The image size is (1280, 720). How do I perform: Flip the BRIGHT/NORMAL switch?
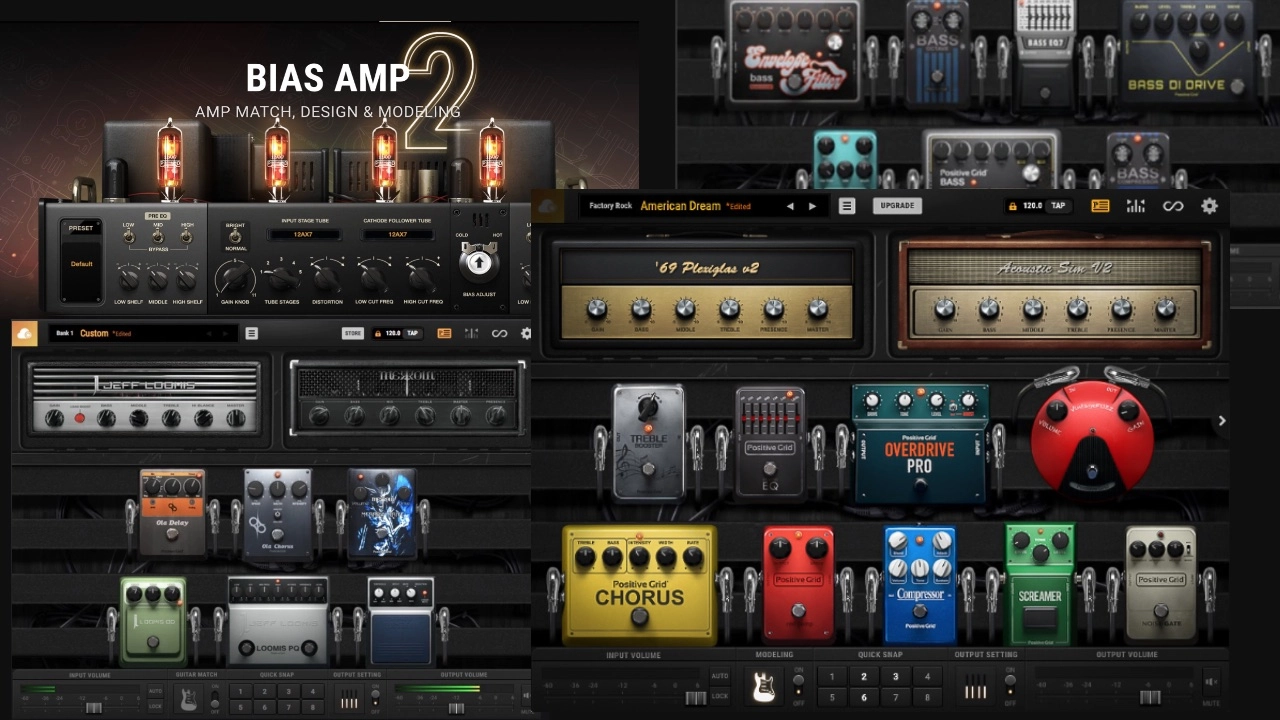point(233,237)
